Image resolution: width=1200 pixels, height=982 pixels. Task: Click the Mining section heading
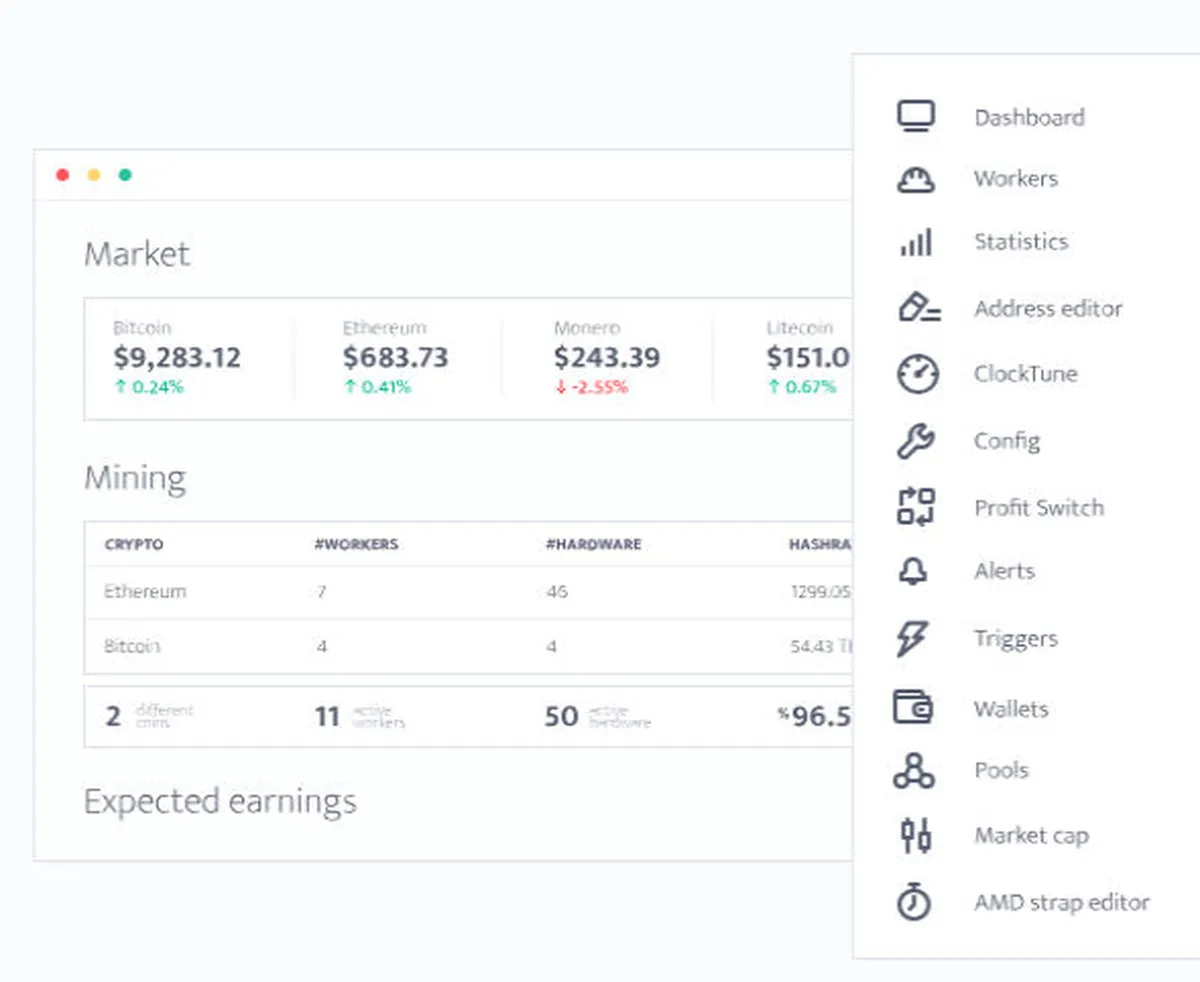point(135,478)
